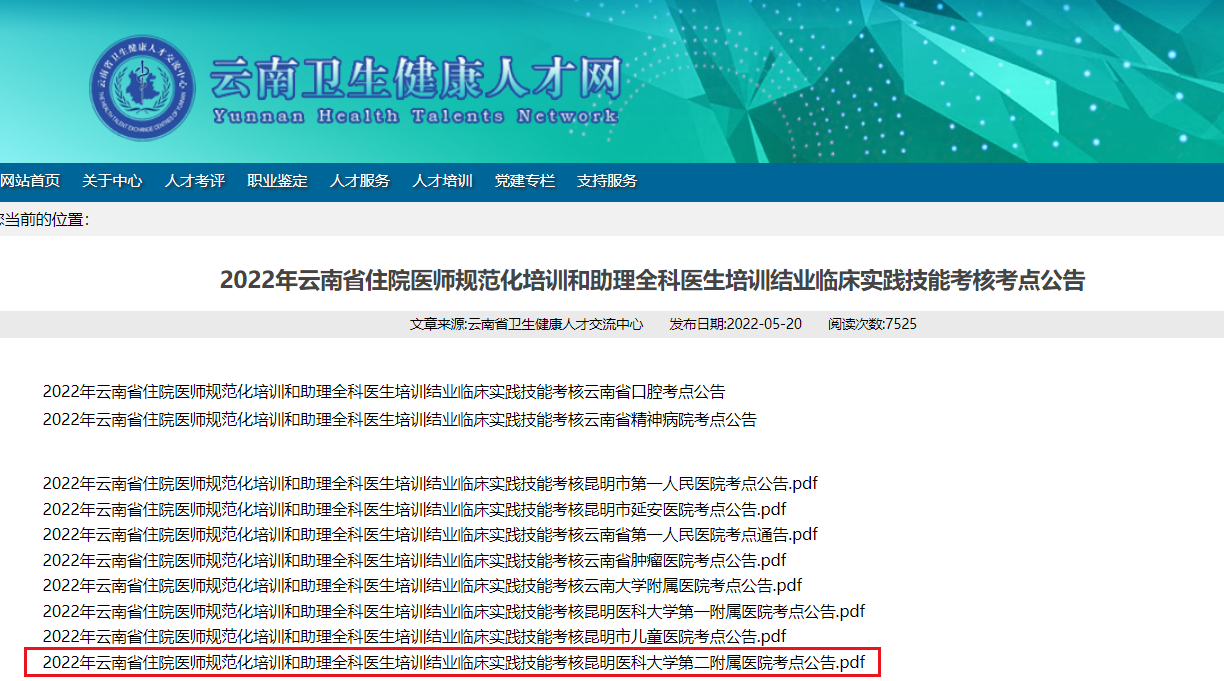Download 云南省肿瘤医院考点公告.pdf
This screenshot has width=1224, height=681.
click(x=414, y=560)
